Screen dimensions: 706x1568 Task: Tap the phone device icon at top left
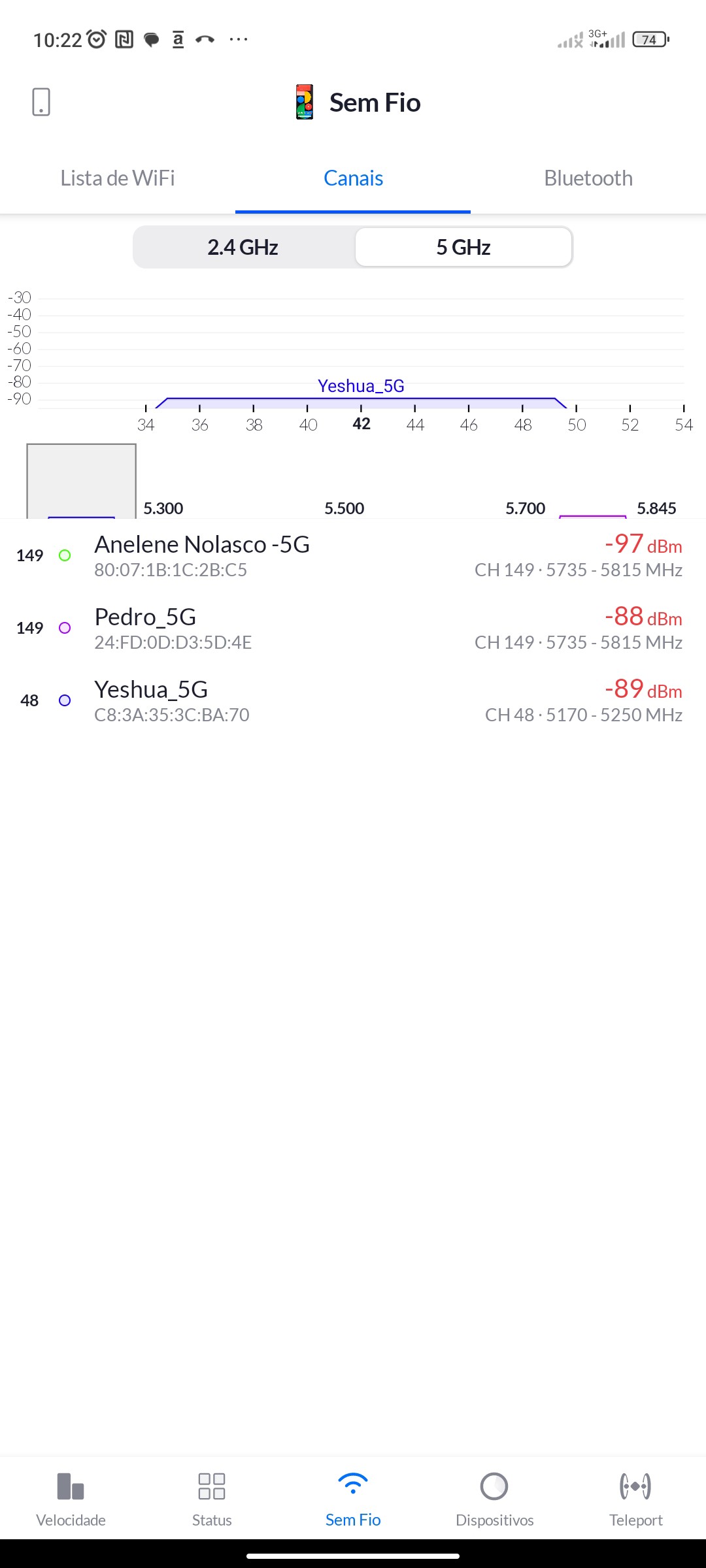(41, 102)
